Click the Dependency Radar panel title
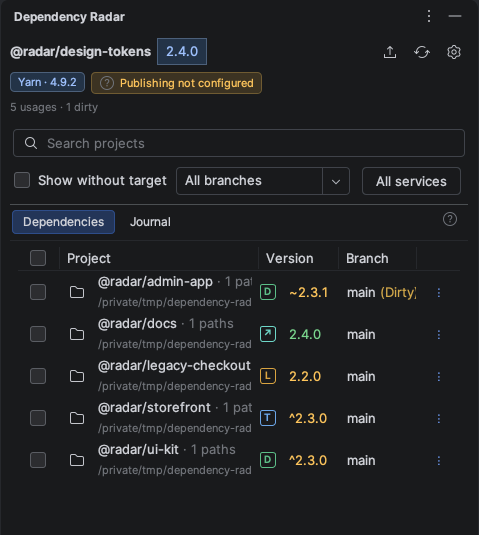The width and height of the screenshot is (479, 535). pyautogui.click(x=69, y=17)
